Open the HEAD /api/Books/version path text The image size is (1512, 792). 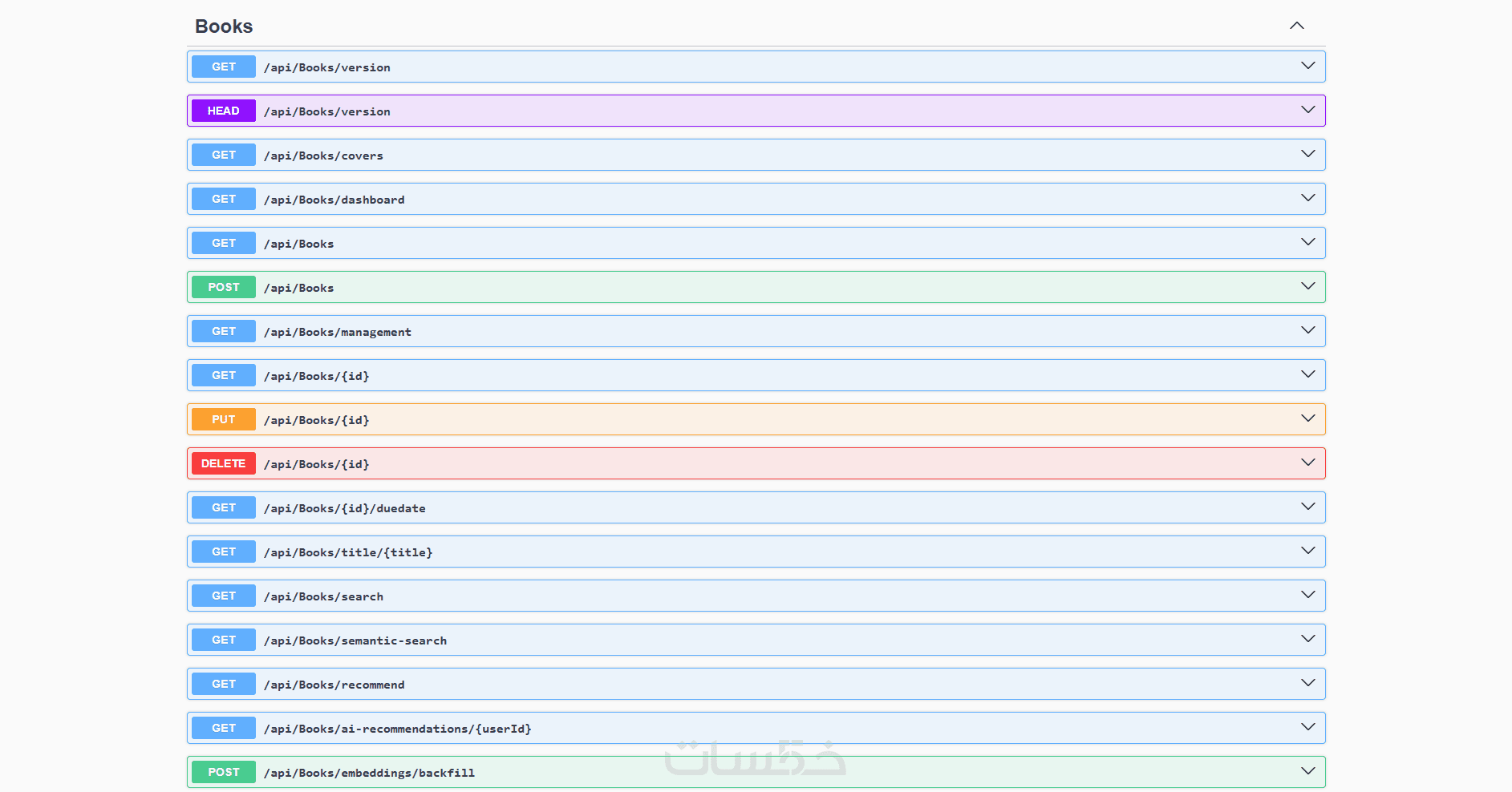327,111
